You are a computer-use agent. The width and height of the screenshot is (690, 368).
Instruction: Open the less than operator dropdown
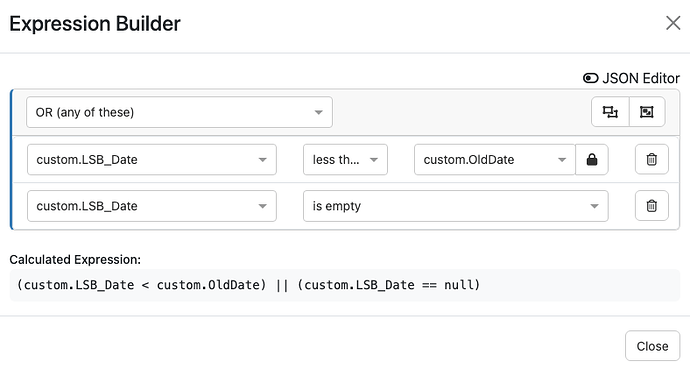pos(345,159)
